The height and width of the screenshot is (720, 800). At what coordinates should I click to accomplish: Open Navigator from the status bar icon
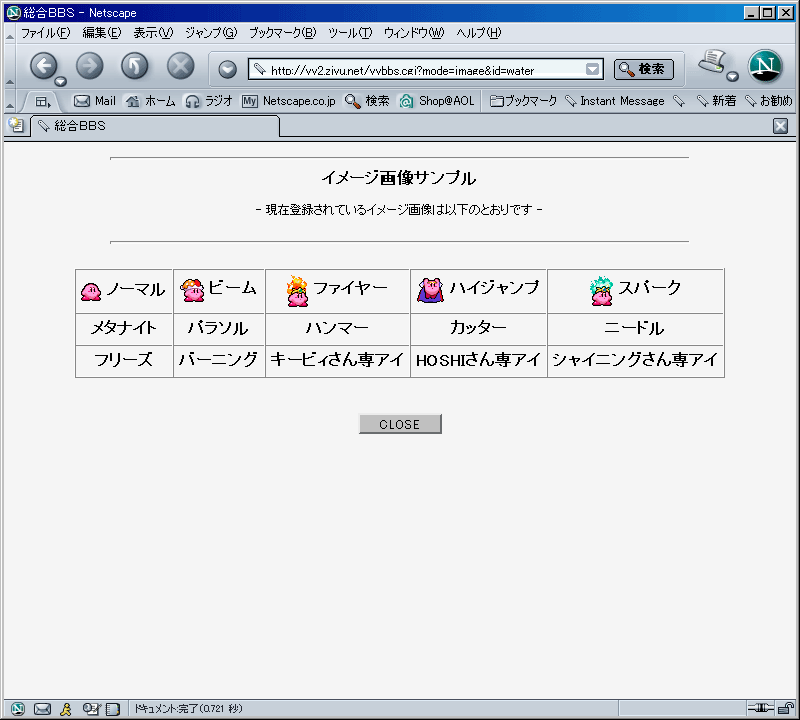tap(17, 708)
